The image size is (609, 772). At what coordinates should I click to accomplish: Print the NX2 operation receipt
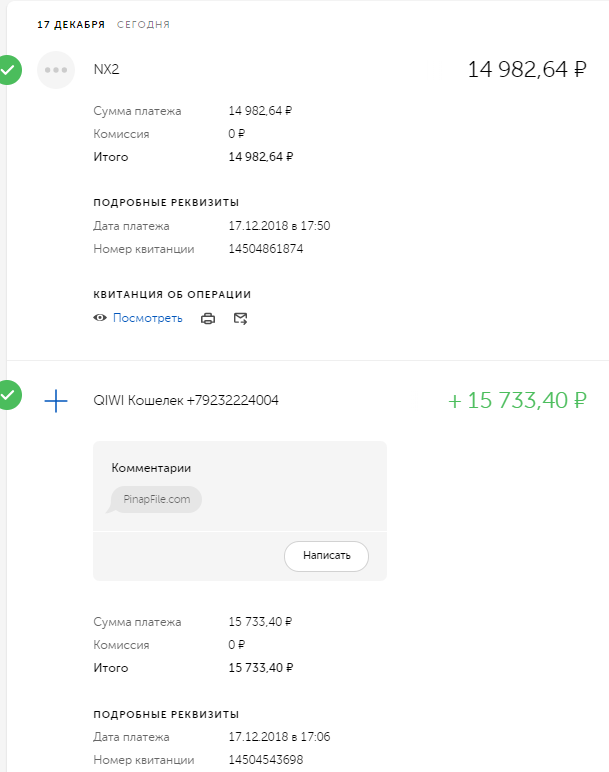click(208, 319)
